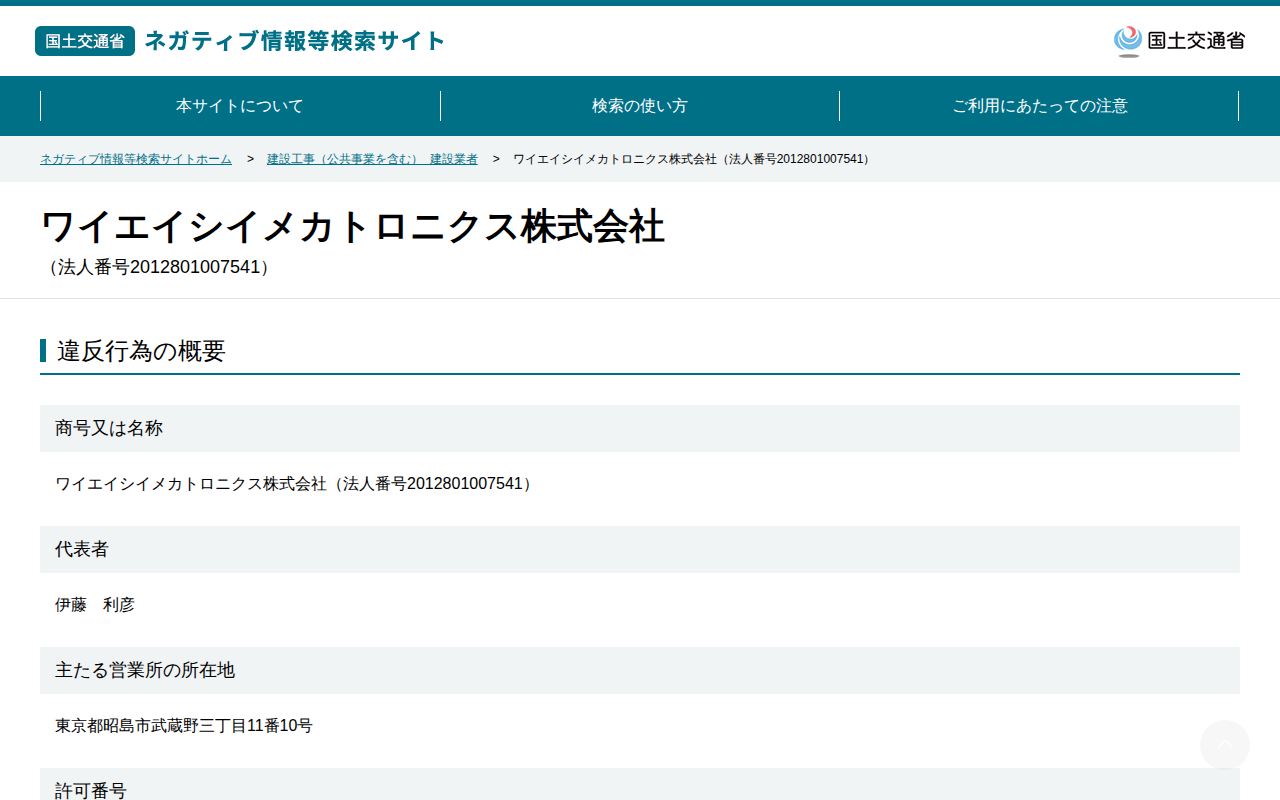Screen dimensions: 1280x800
Task: Click the address 東京都昭島市武蔵野三丁目11番10号
Action: 184,726
